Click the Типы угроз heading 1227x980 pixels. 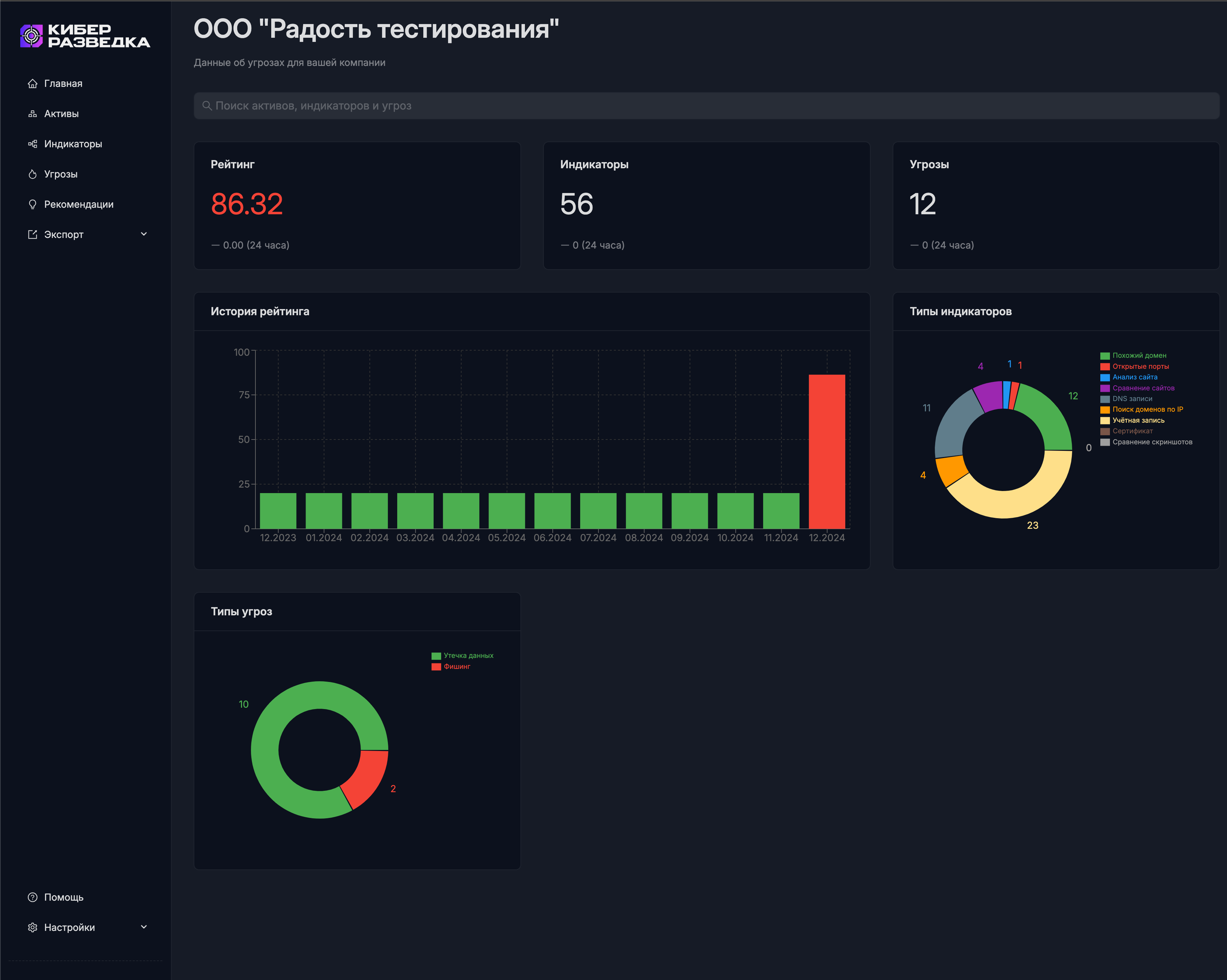coord(241,612)
